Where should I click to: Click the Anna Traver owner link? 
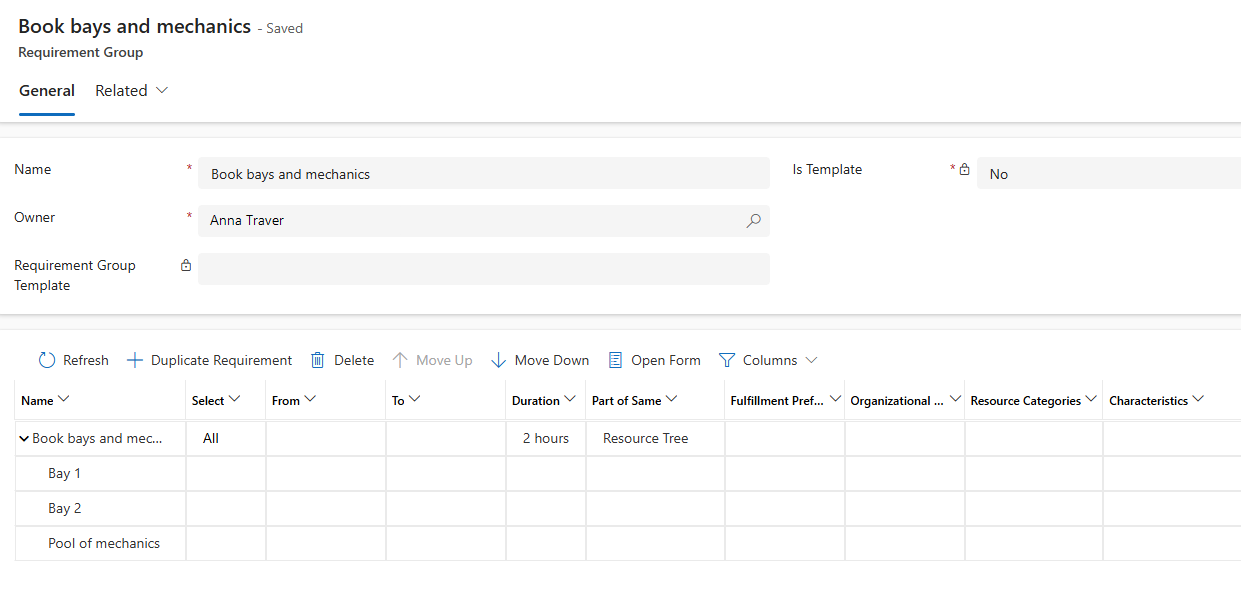247,221
